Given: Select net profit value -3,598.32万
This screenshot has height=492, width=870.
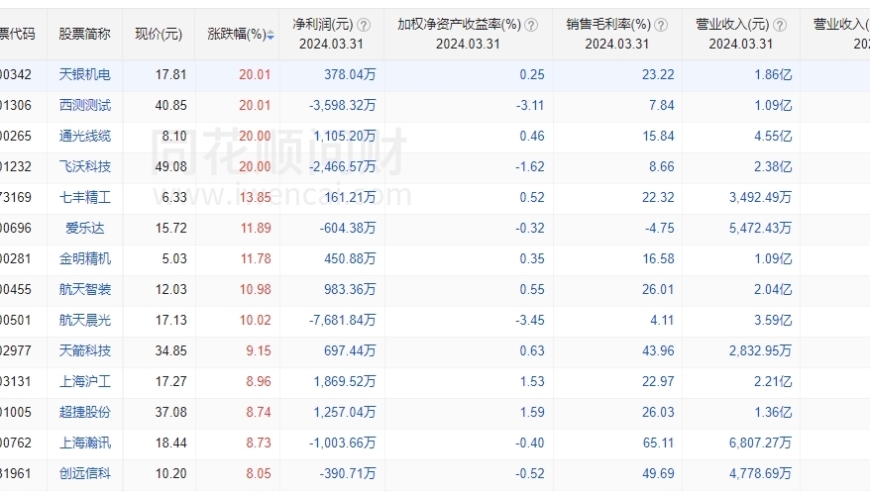Looking at the screenshot, I should [x=343, y=105].
